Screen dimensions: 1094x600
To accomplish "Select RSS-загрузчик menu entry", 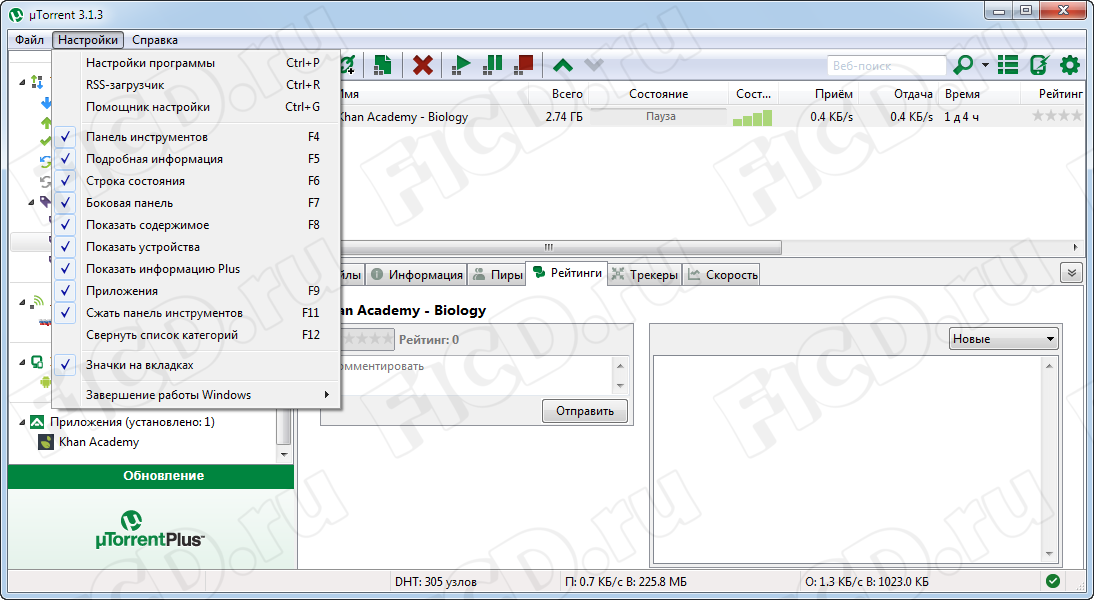I will tap(196, 85).
